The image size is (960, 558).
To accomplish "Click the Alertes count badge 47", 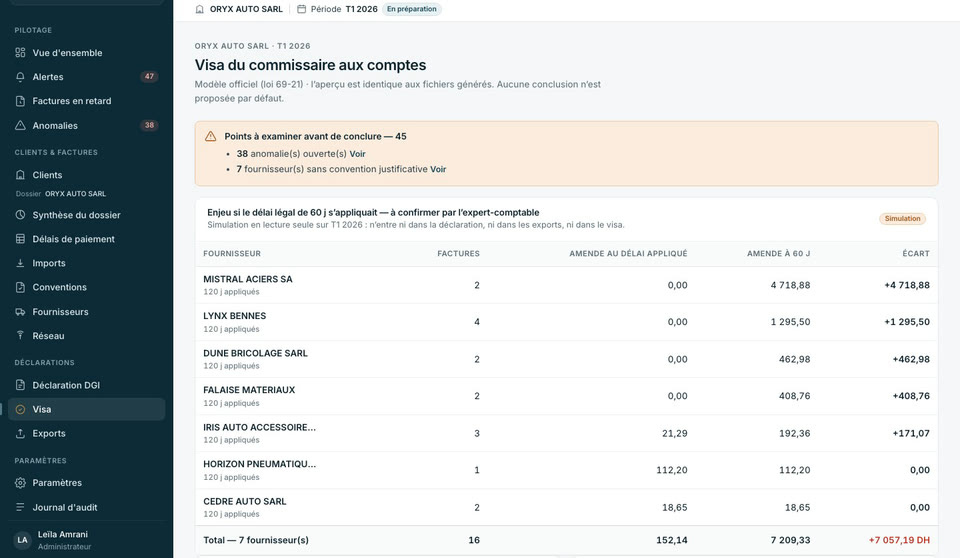I will [149, 77].
